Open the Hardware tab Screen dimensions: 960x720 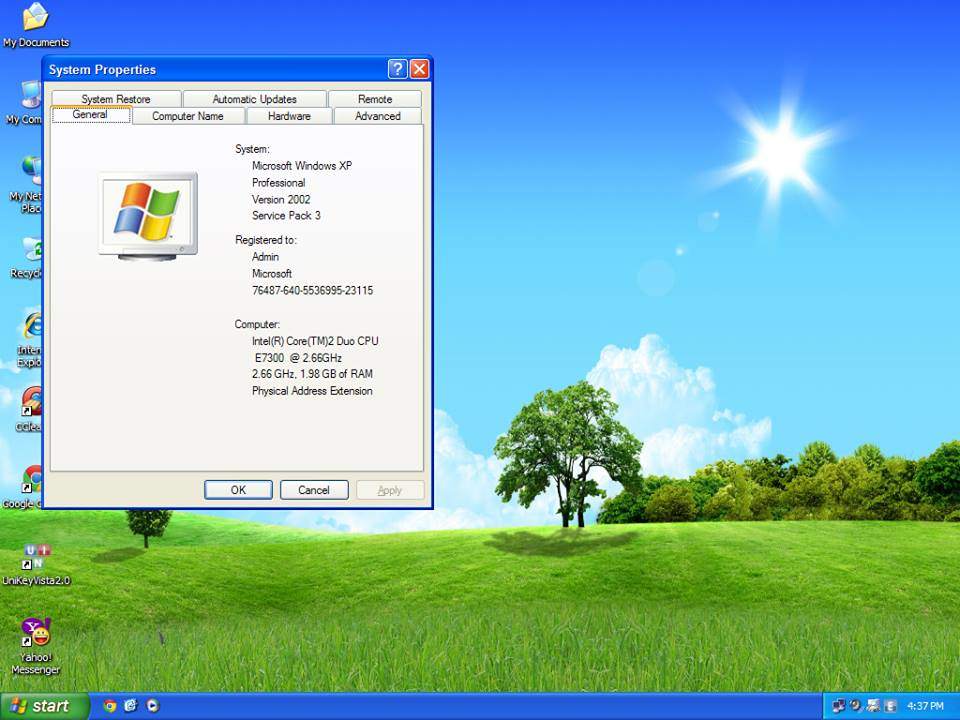(x=289, y=116)
